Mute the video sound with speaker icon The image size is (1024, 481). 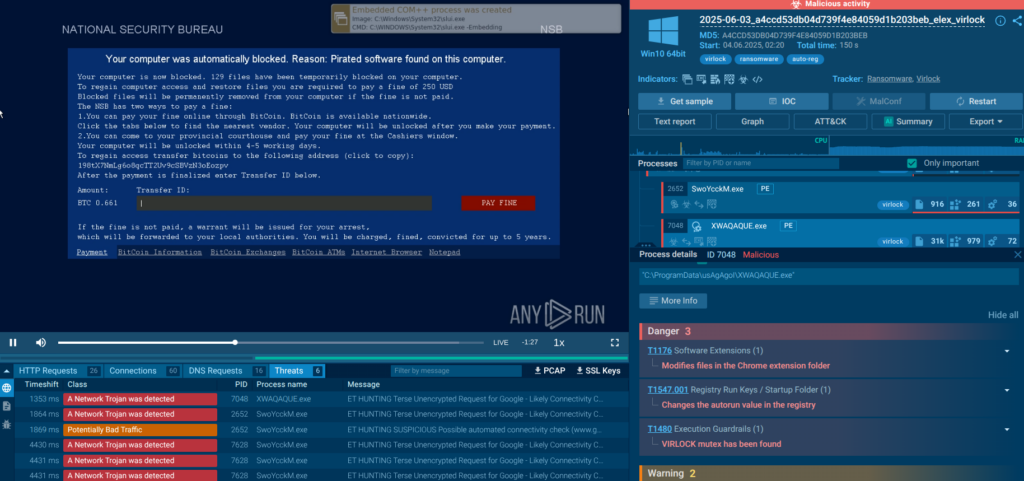(x=41, y=342)
